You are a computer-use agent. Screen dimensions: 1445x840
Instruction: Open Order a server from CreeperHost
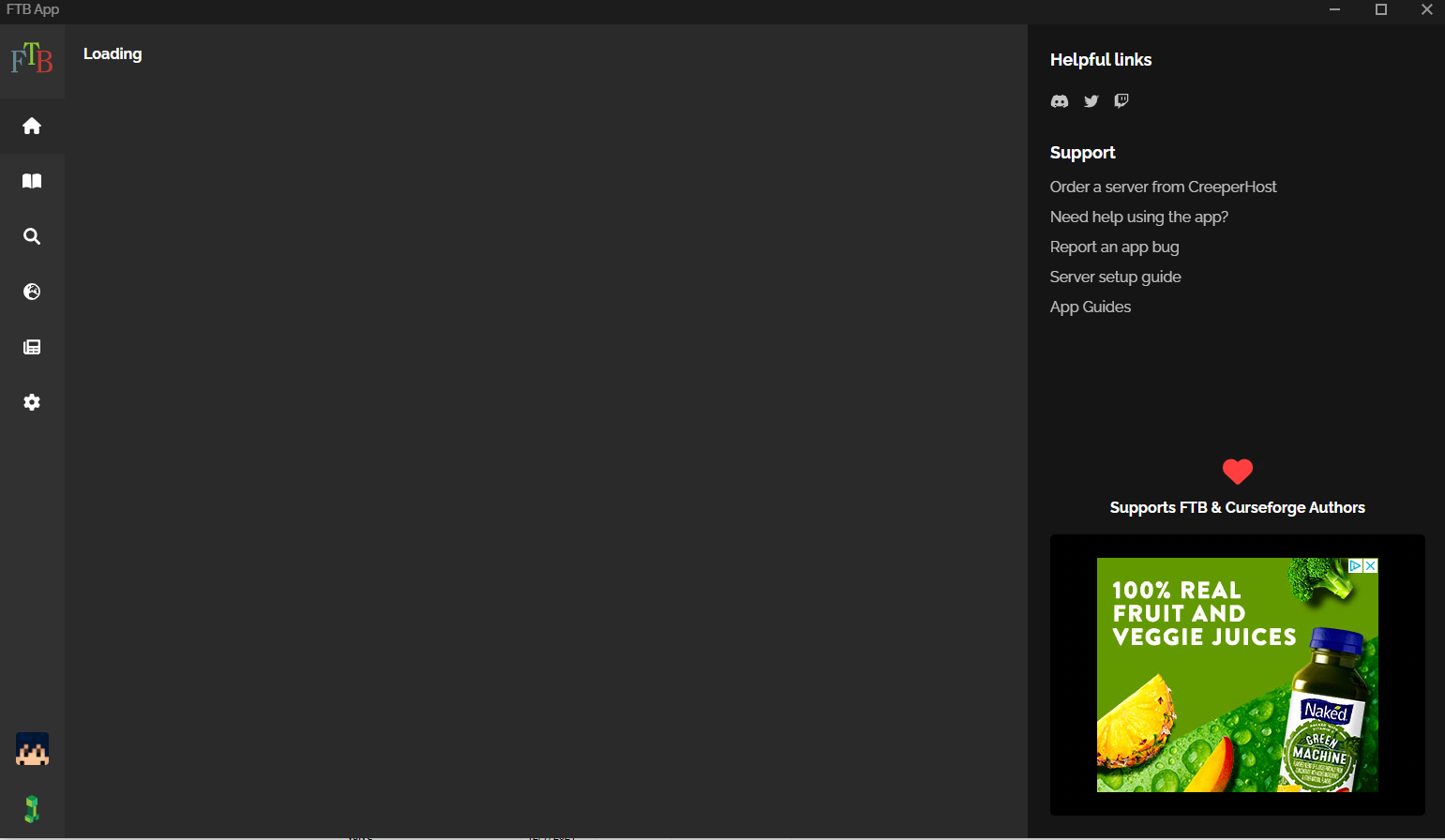click(x=1163, y=187)
